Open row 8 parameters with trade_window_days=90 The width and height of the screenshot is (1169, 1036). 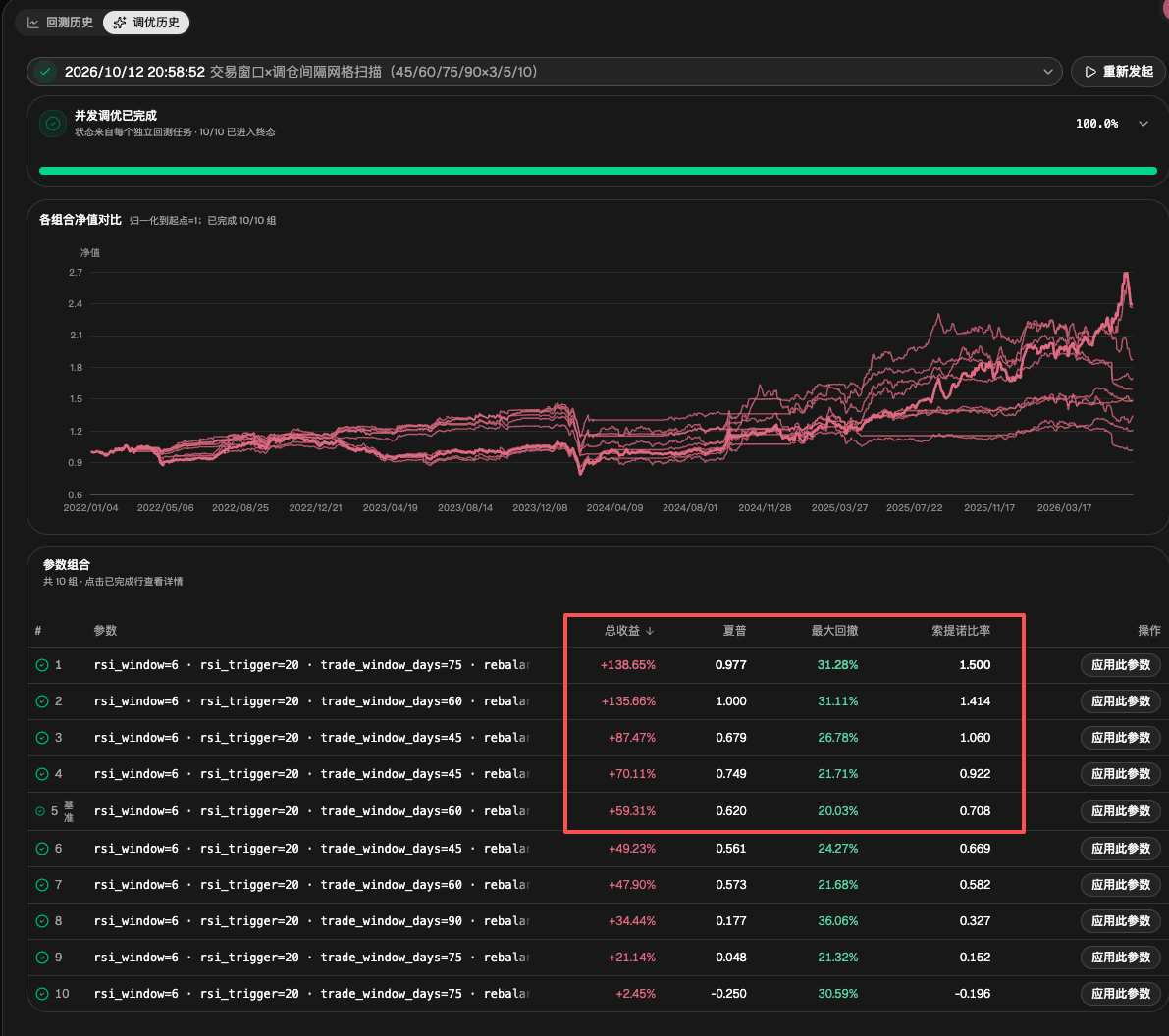[x=311, y=921]
